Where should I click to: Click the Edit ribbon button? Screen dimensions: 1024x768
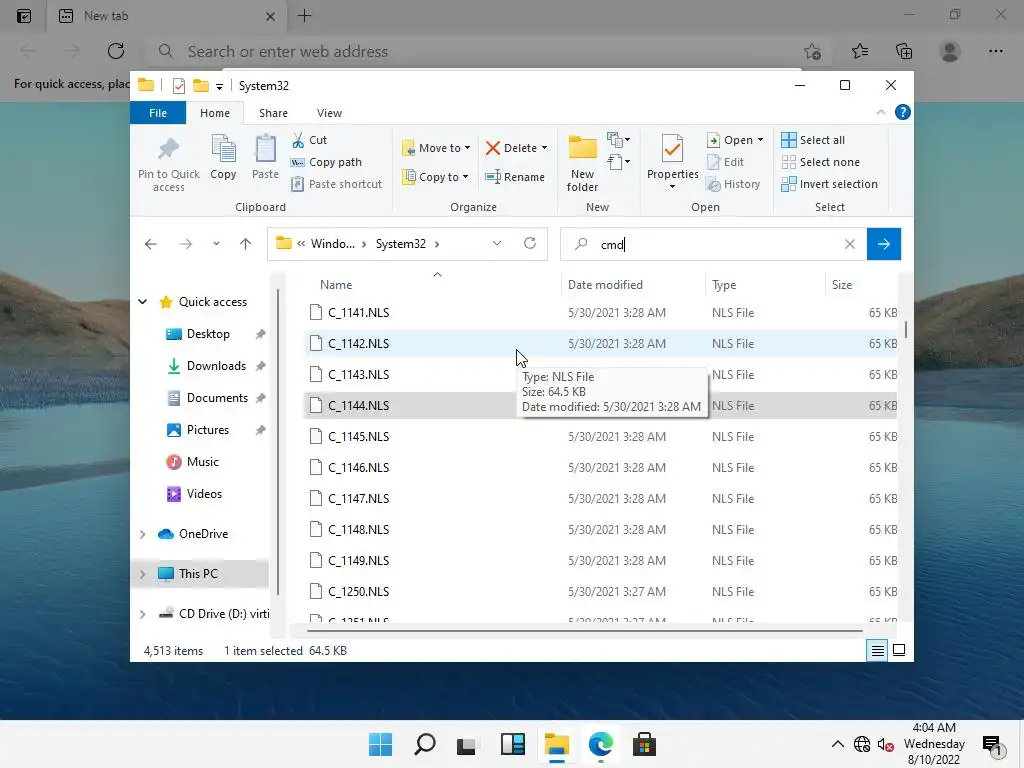pyautogui.click(x=725, y=162)
